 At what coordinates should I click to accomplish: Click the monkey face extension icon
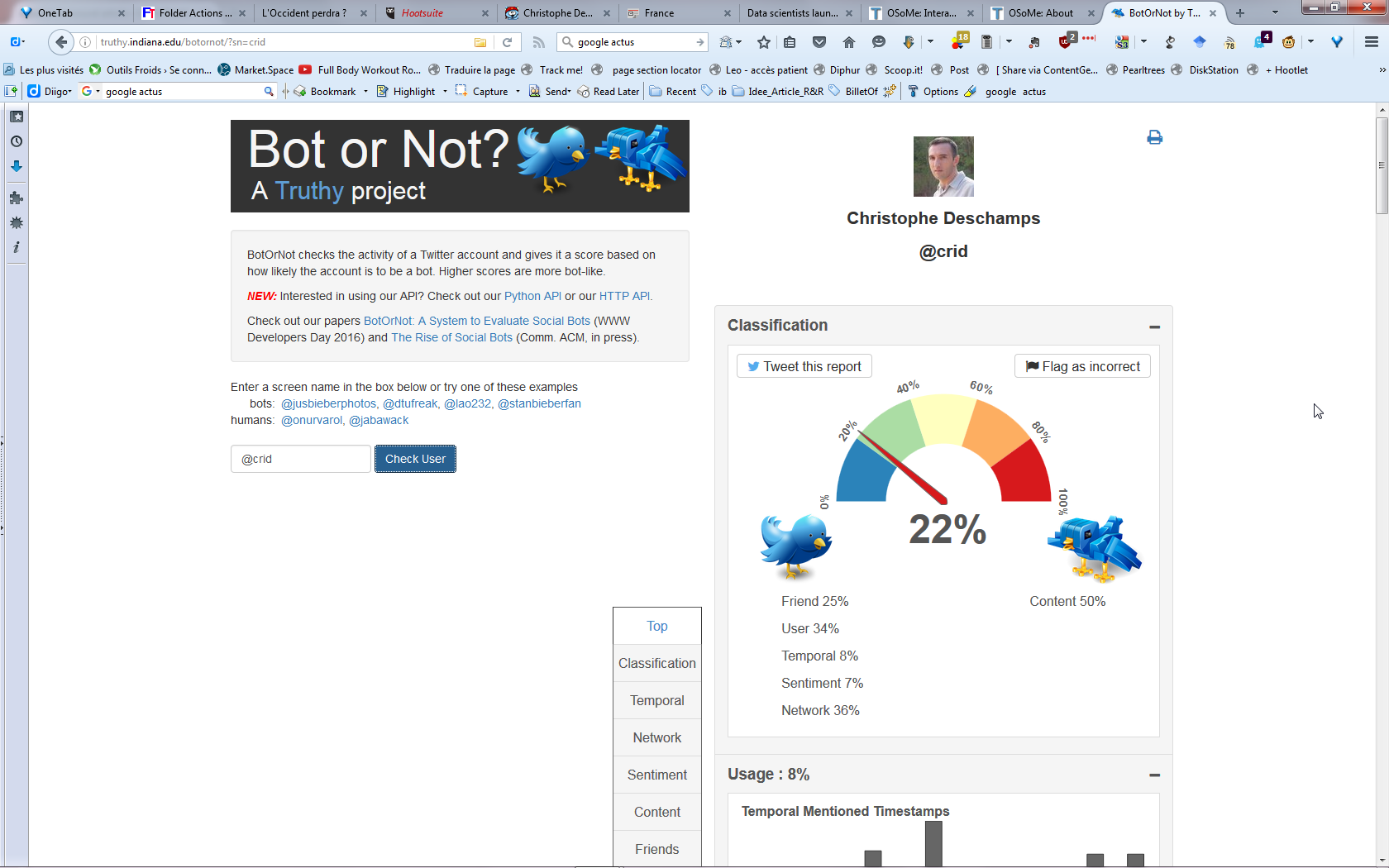pos(1288,42)
